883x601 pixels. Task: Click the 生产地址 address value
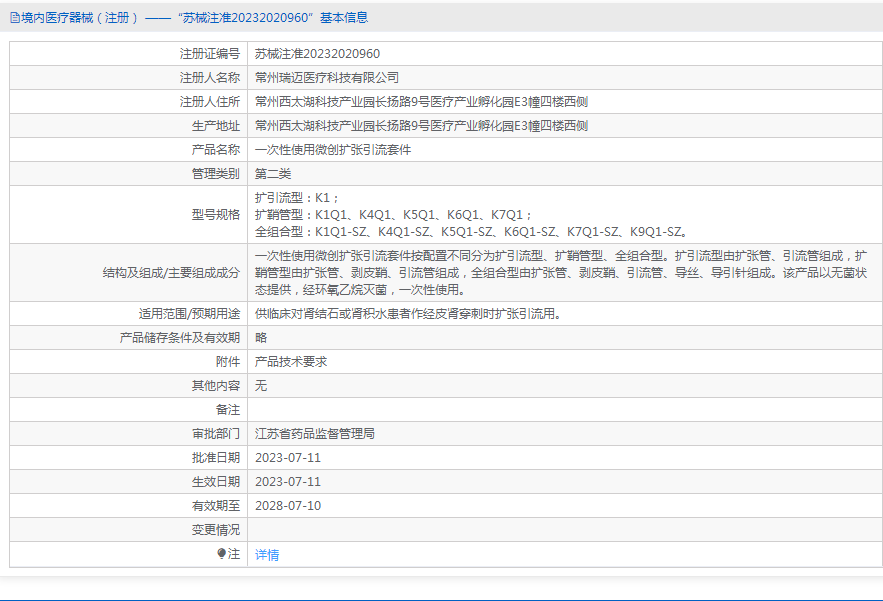(421, 126)
